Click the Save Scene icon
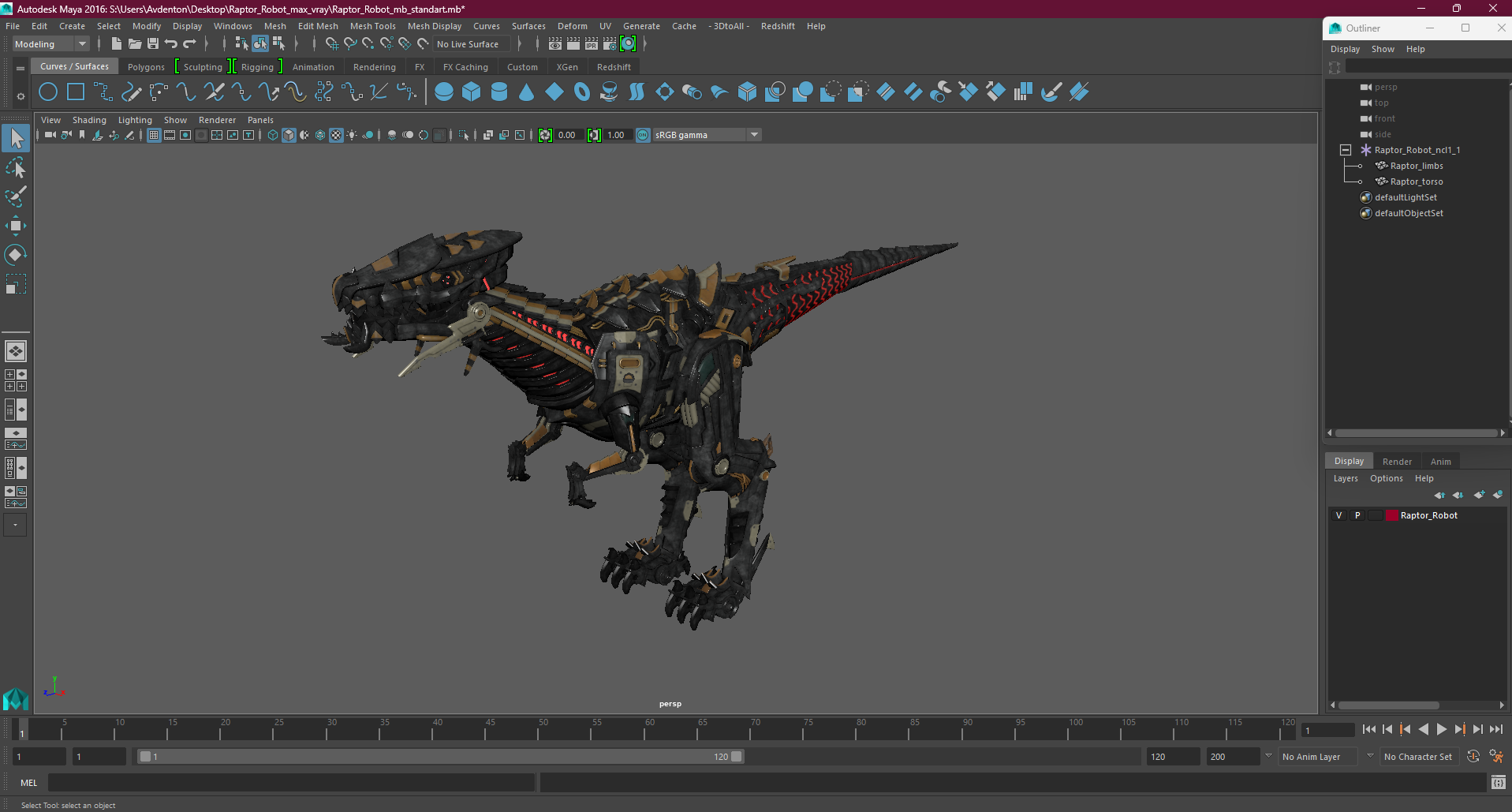Screen dimensions: 1512x812 coord(153,44)
